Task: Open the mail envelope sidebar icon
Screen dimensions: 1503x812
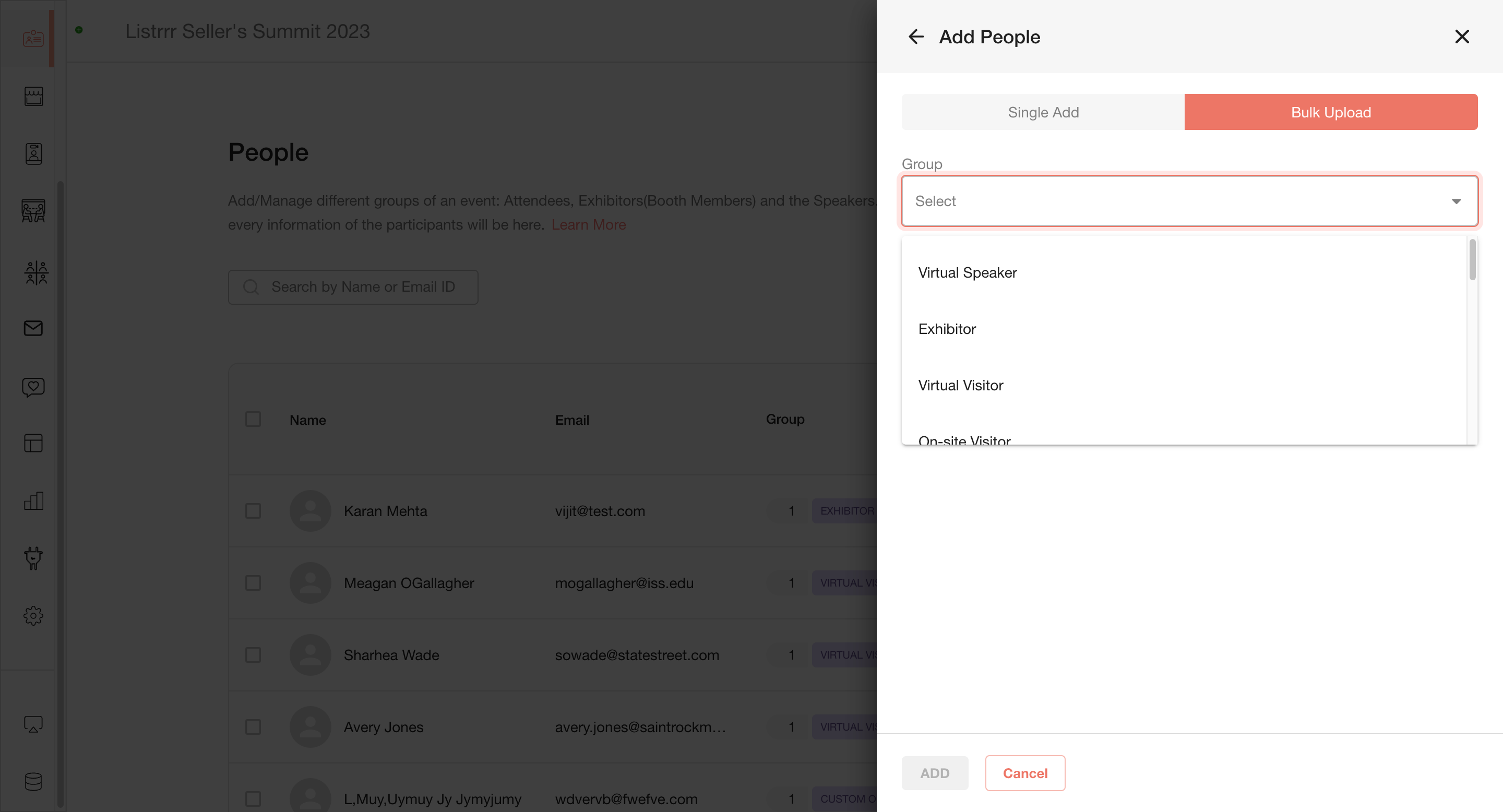Action: (33, 328)
